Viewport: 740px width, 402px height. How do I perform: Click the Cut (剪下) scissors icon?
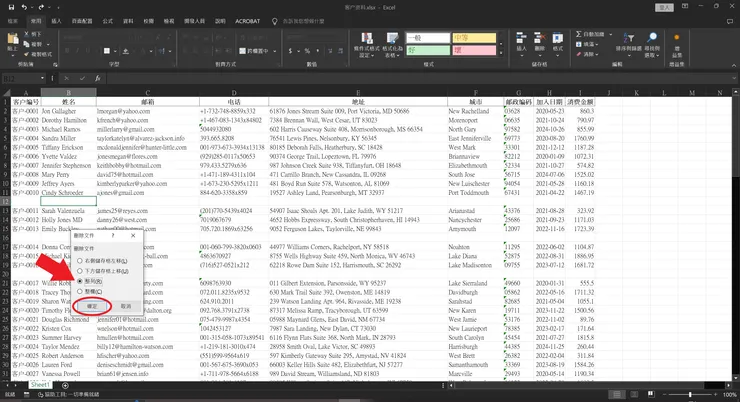(26, 34)
